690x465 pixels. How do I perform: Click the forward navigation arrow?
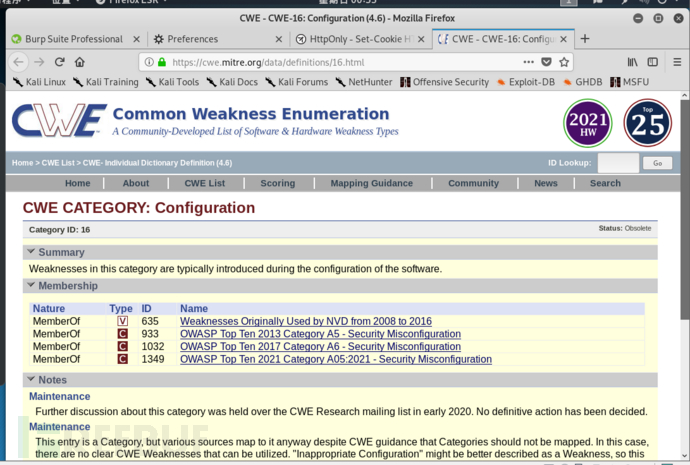pos(39,62)
